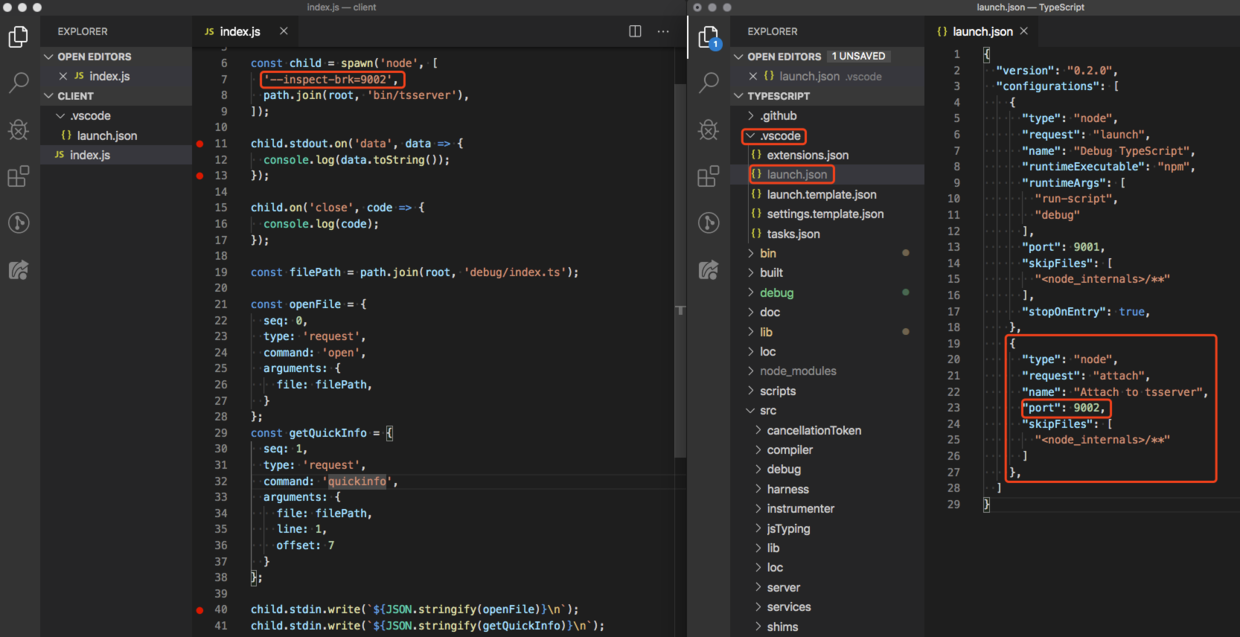This screenshot has height=637, width=1240.
Task: Switch to the launch.json editor tab
Action: point(982,31)
